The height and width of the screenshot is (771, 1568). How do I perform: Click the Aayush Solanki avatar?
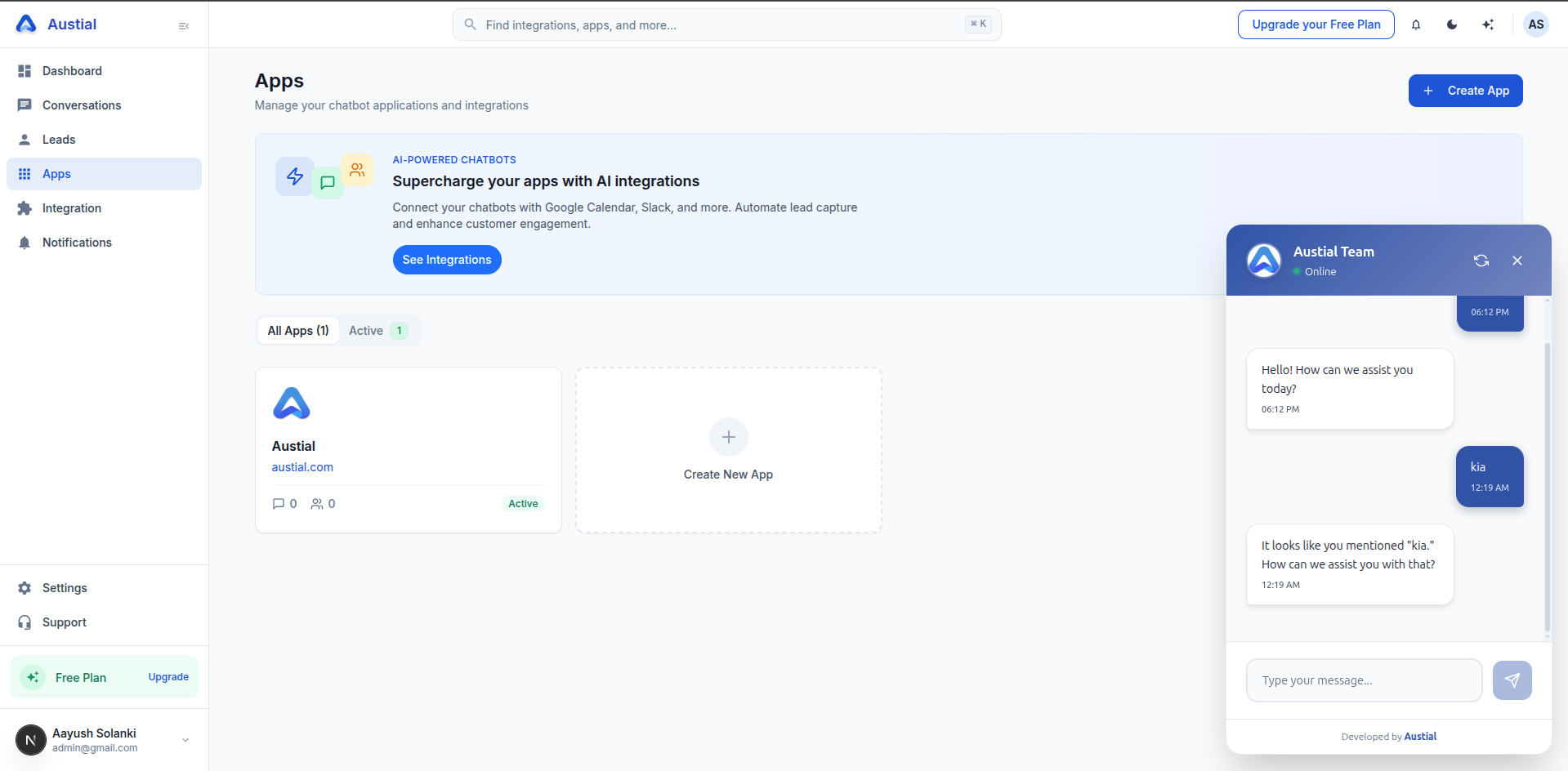point(31,740)
